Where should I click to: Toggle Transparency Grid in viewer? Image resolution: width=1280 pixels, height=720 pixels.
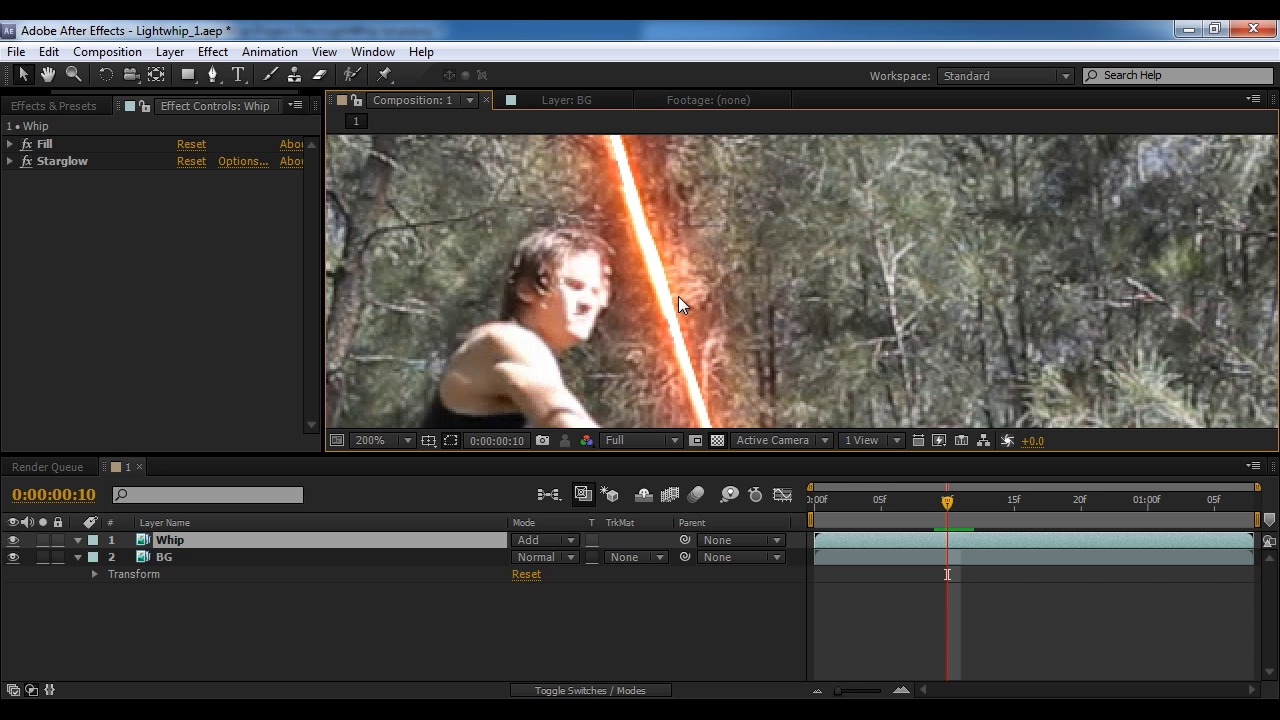pyautogui.click(x=717, y=440)
